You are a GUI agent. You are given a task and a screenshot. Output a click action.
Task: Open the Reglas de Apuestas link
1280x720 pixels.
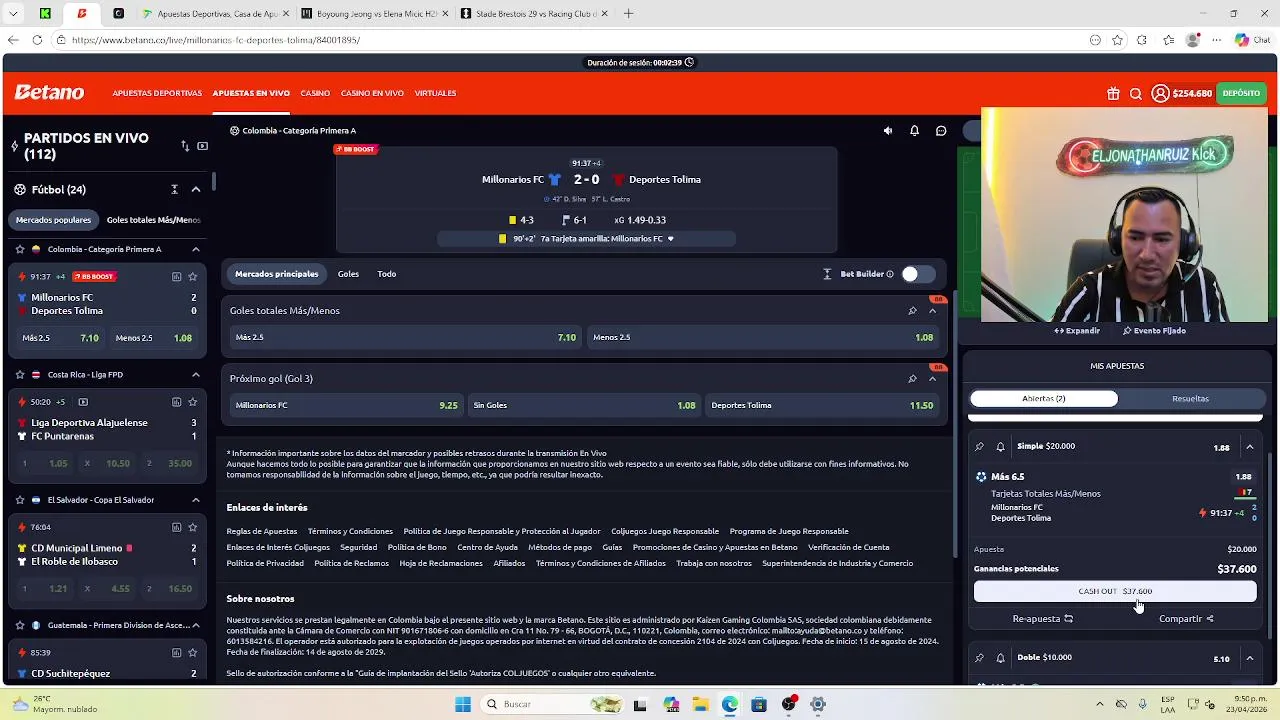pos(262,532)
